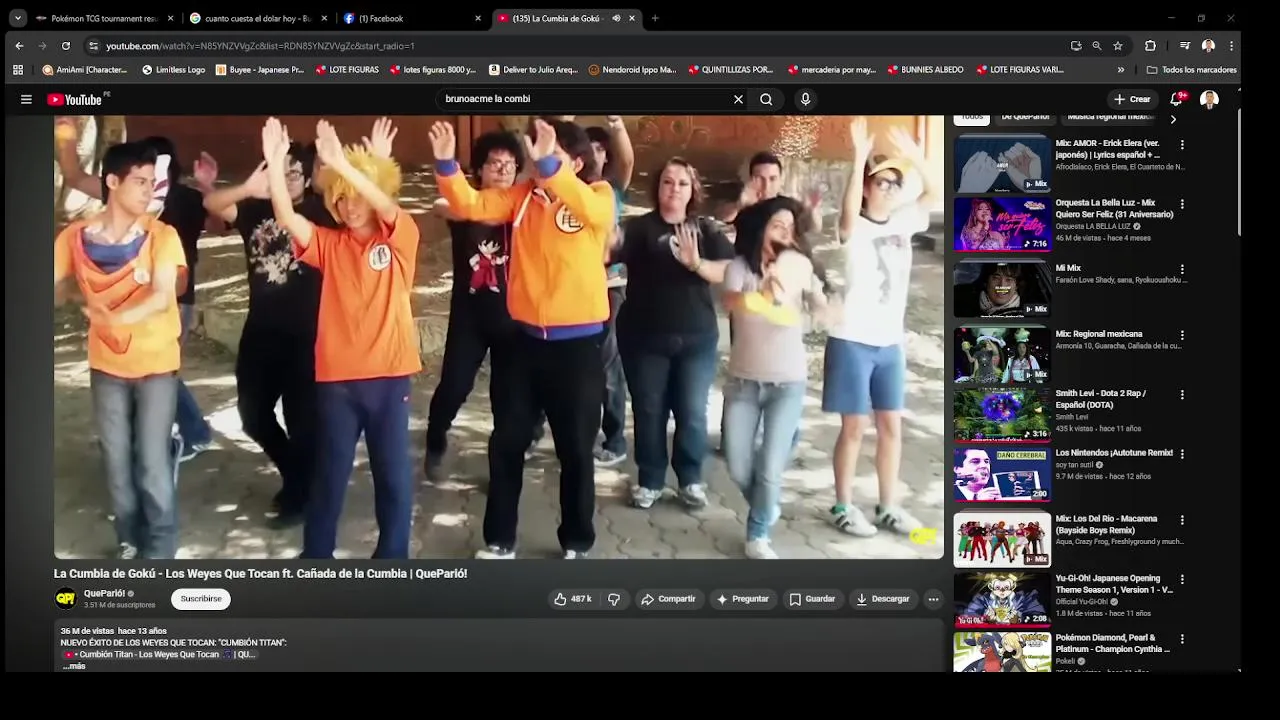This screenshot has width=1280, height=720.
Task: Open the Mix: AMOR Erick Elera thumbnail
Action: point(1002,163)
